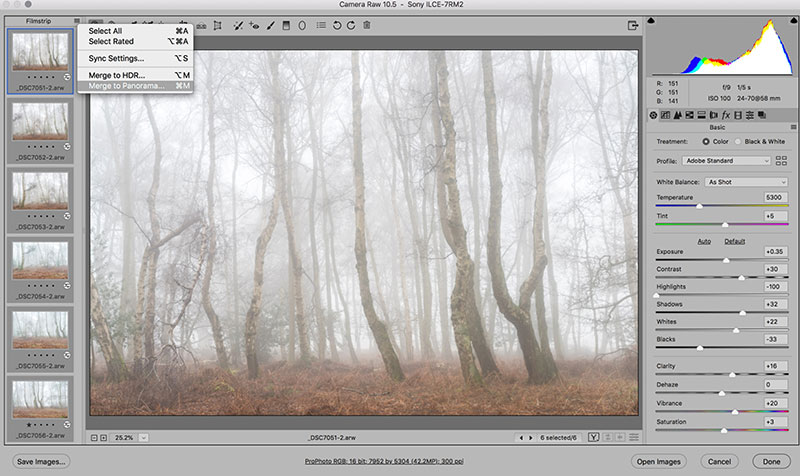Click the Default tone link
Image resolution: width=800 pixels, height=476 pixels.
coord(735,241)
